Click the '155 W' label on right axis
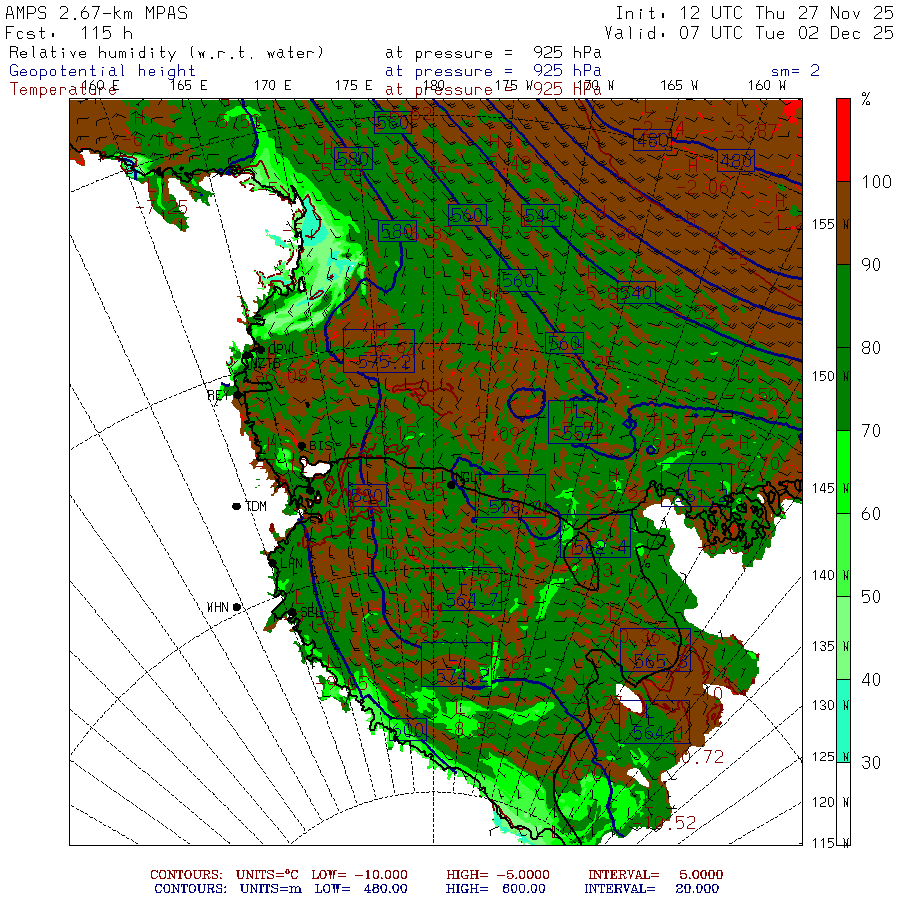The height and width of the screenshot is (900, 900). [831, 224]
